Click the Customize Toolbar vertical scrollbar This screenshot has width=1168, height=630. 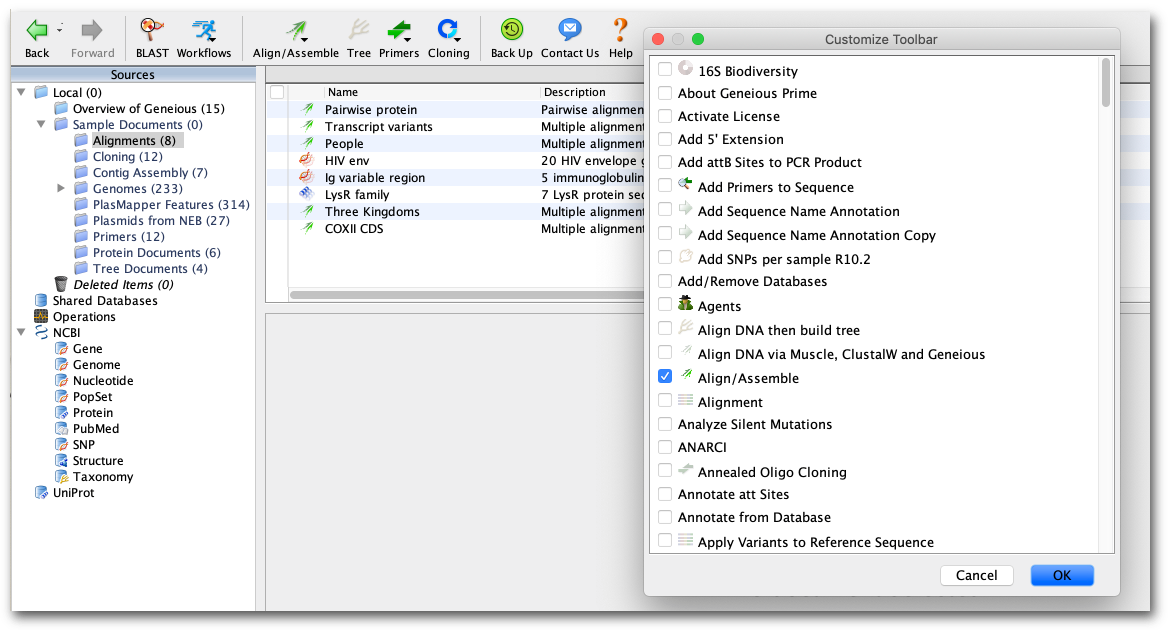point(1105,83)
